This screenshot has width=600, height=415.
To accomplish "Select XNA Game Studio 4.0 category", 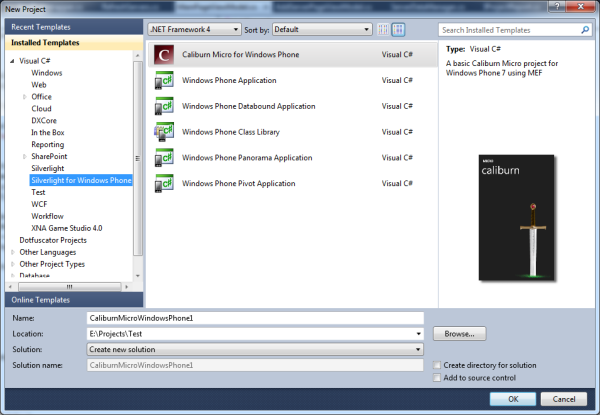I will point(67,228).
